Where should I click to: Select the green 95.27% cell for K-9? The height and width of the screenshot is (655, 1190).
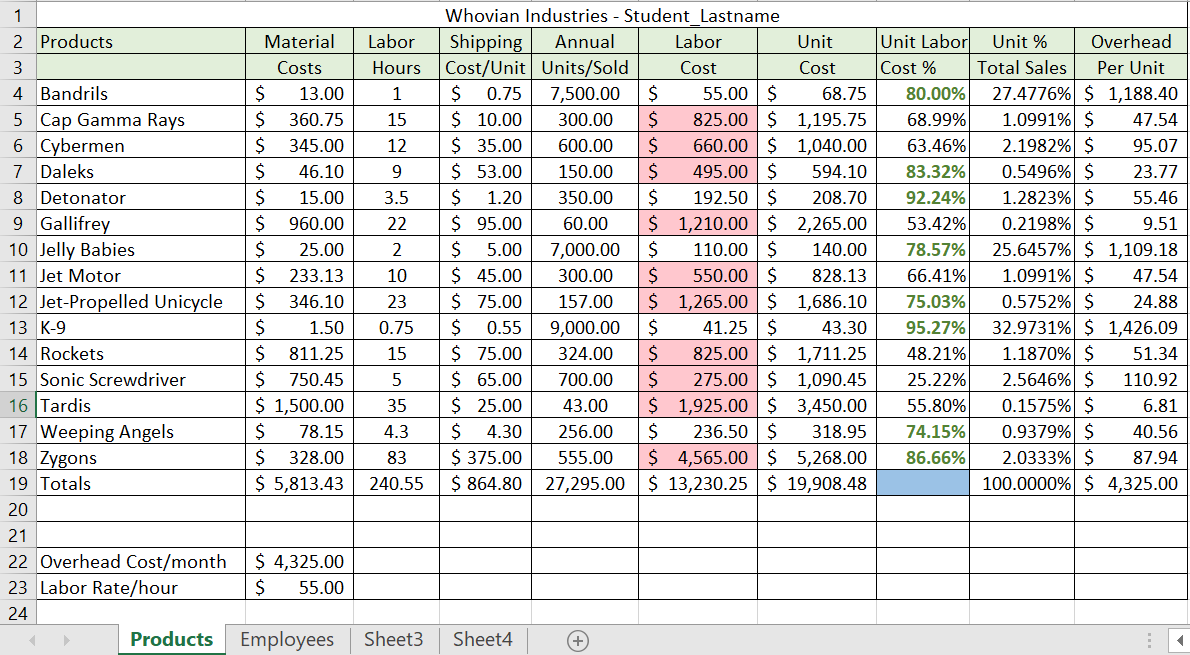tap(923, 327)
